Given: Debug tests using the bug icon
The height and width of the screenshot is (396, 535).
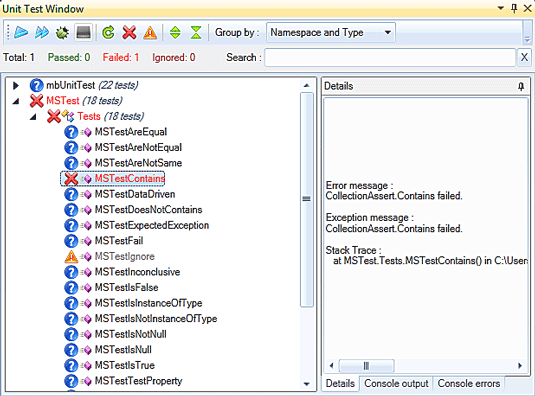Looking at the screenshot, I should pyautogui.click(x=62, y=33).
